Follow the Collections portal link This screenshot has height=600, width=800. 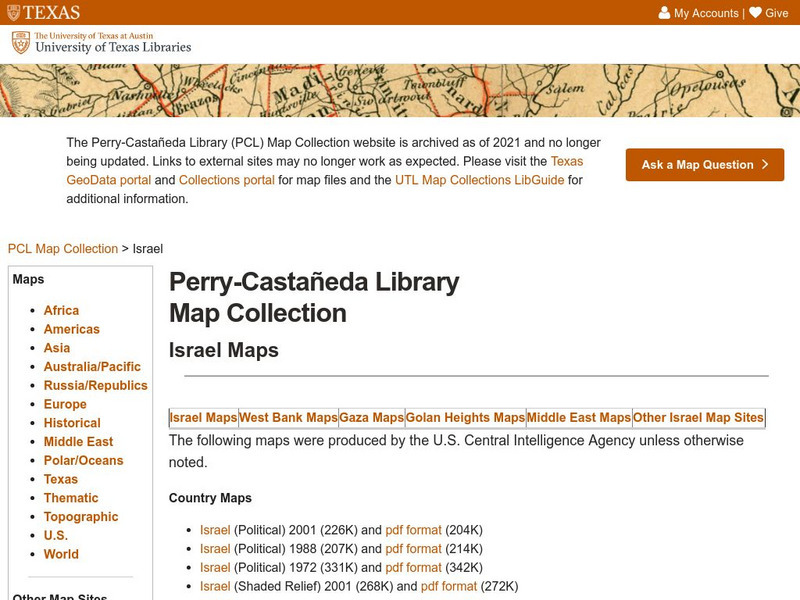tap(227, 180)
